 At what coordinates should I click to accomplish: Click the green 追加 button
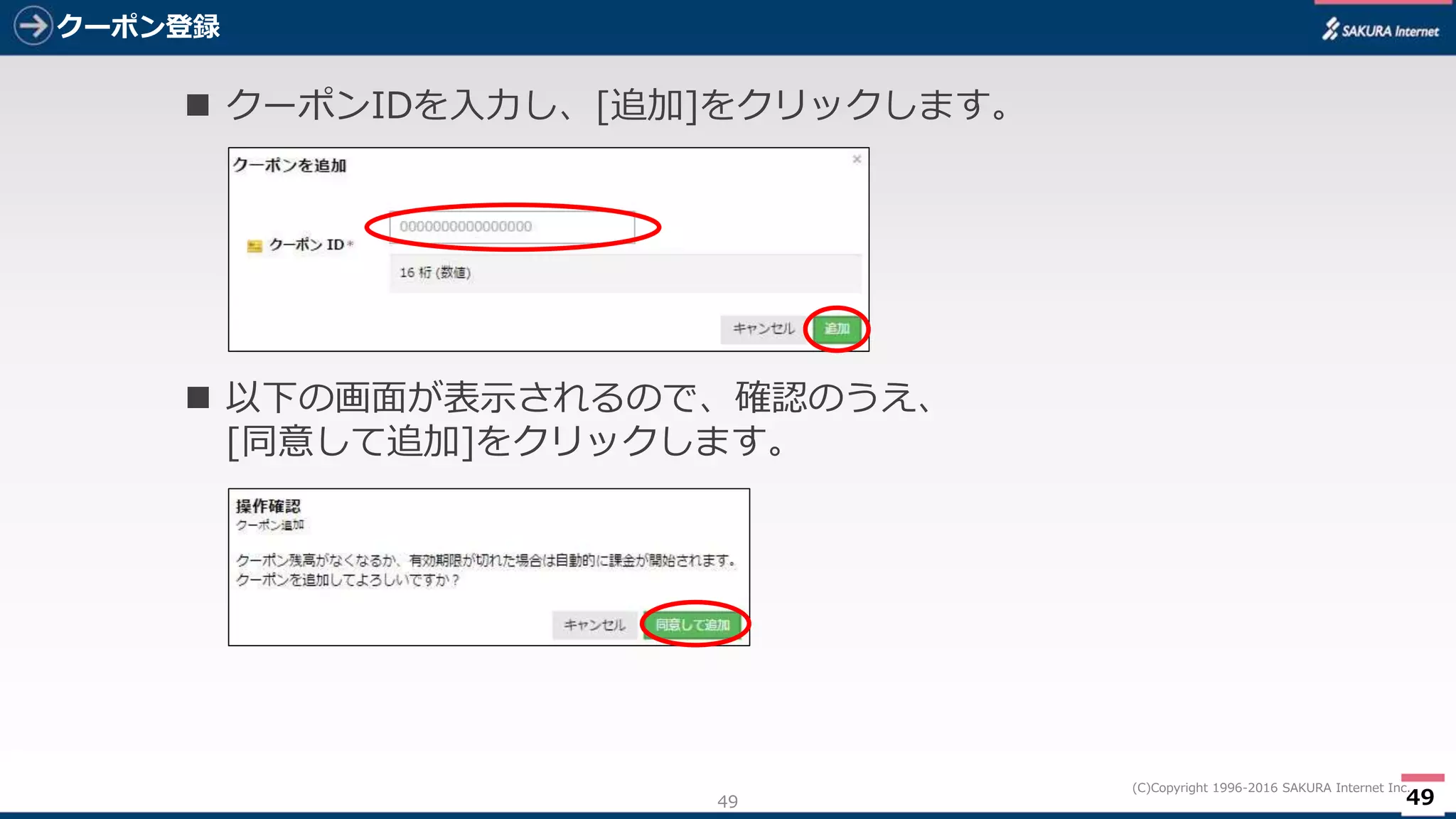pyautogui.click(x=837, y=328)
